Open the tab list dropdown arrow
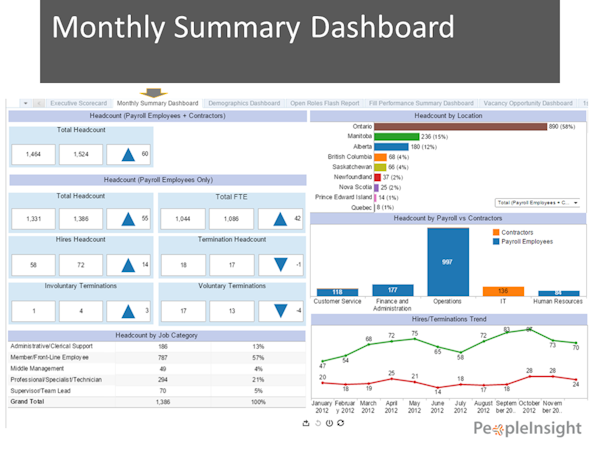Image resolution: width=600 pixels, height=450 pixels. click(26, 103)
